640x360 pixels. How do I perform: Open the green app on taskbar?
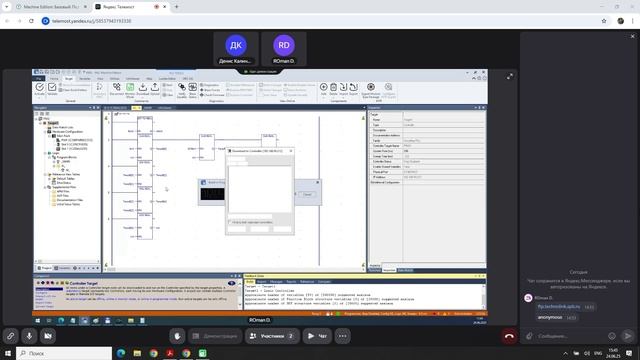(202, 353)
